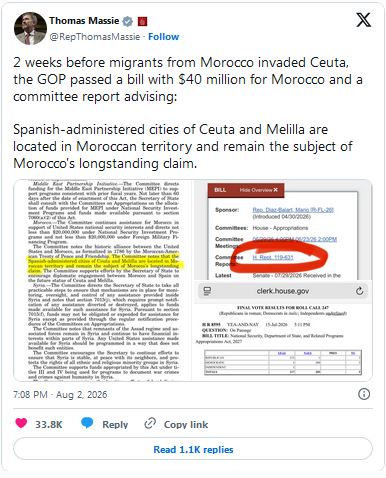Open the circled H. Rept. committee report link
The image size is (386, 478).
(x=273, y=258)
